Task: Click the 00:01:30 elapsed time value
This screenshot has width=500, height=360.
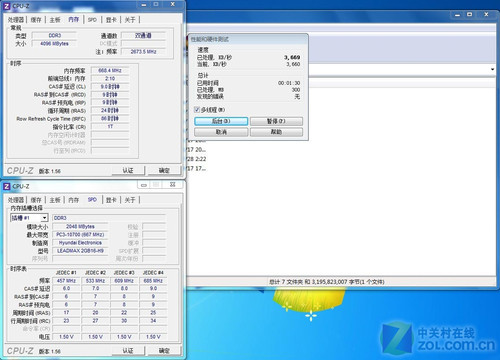Action: tap(289, 83)
